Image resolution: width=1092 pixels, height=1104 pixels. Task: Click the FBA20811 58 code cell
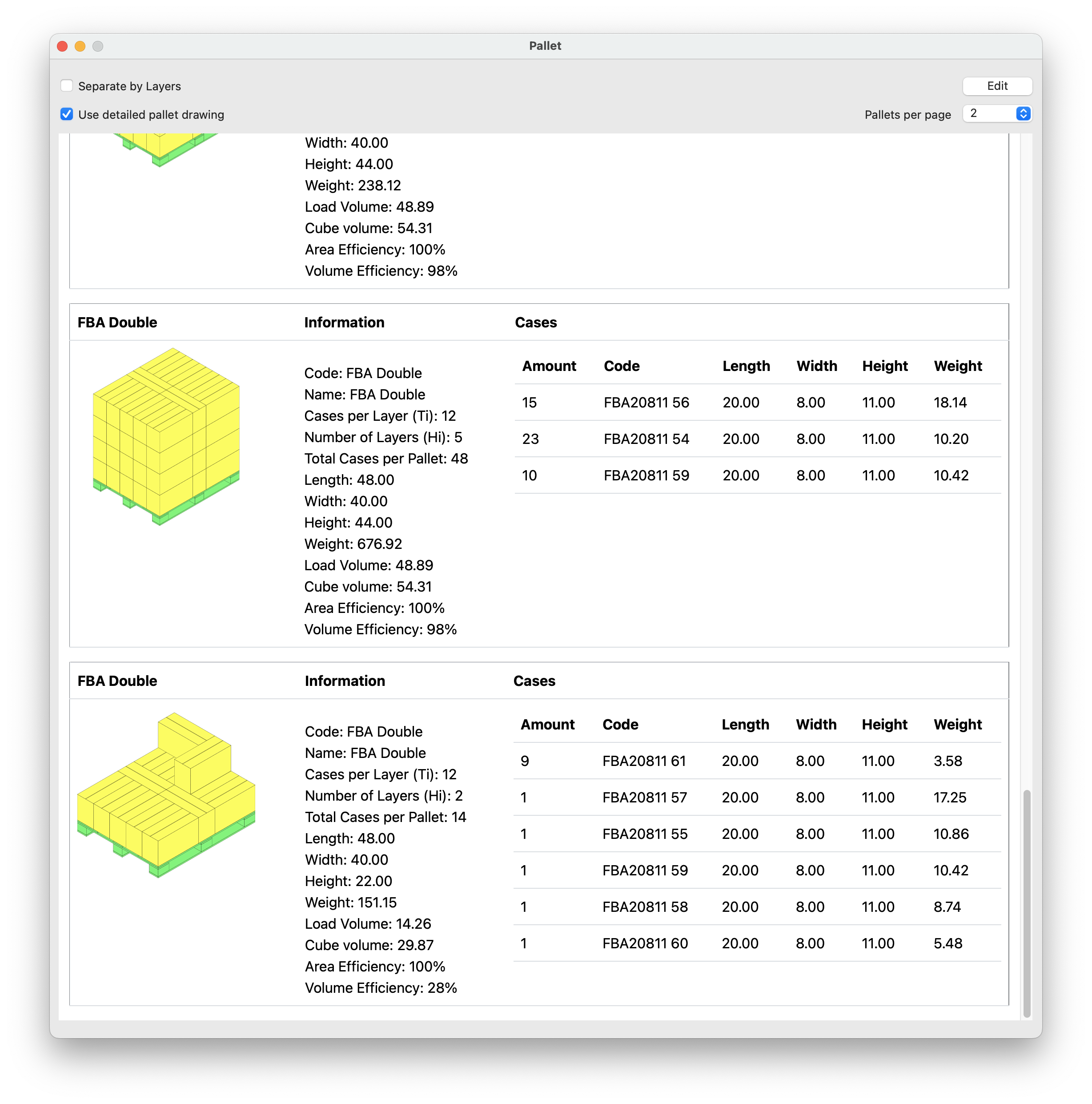(x=645, y=907)
